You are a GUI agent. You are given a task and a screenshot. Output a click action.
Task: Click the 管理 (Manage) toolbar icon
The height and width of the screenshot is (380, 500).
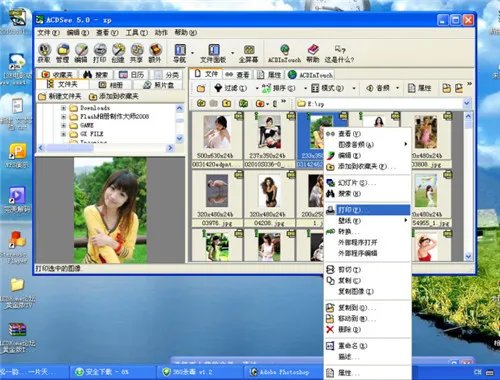62,53
